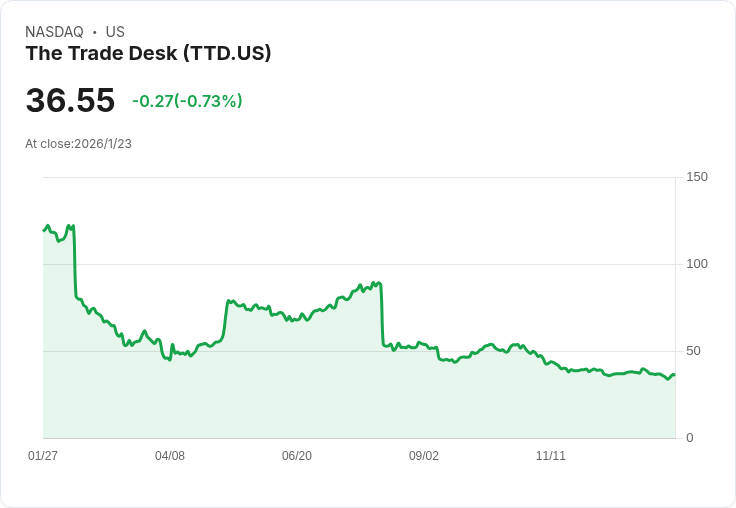The width and height of the screenshot is (736, 508).
Task: Click the chart line's starting point at 01/27
Action: [44, 231]
